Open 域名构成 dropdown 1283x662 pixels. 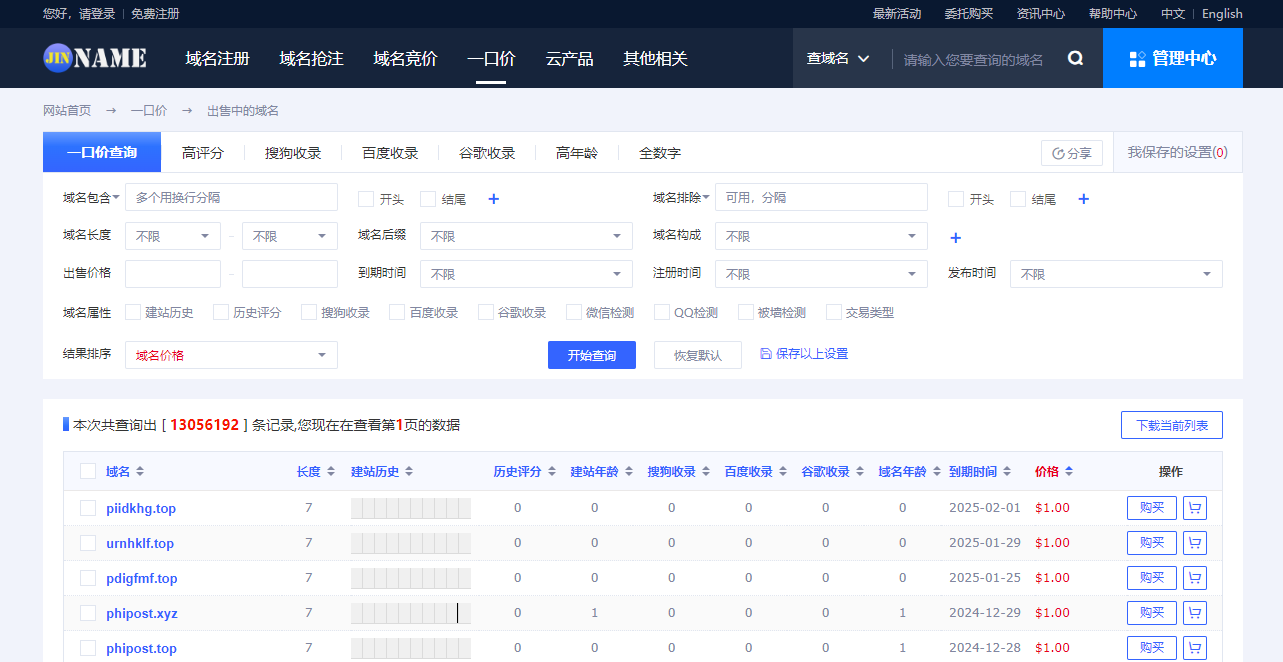pos(822,236)
